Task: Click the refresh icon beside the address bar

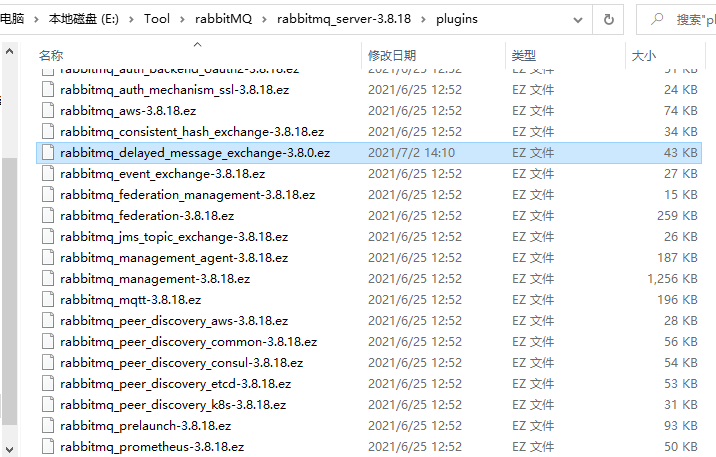Action: coord(608,20)
